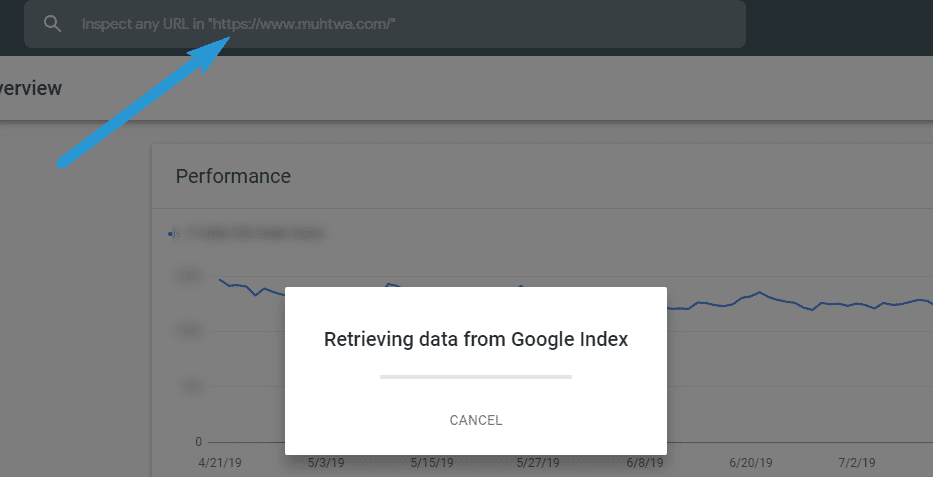
Task: Select the 6/20/19 date on chart axis
Action: click(751, 462)
